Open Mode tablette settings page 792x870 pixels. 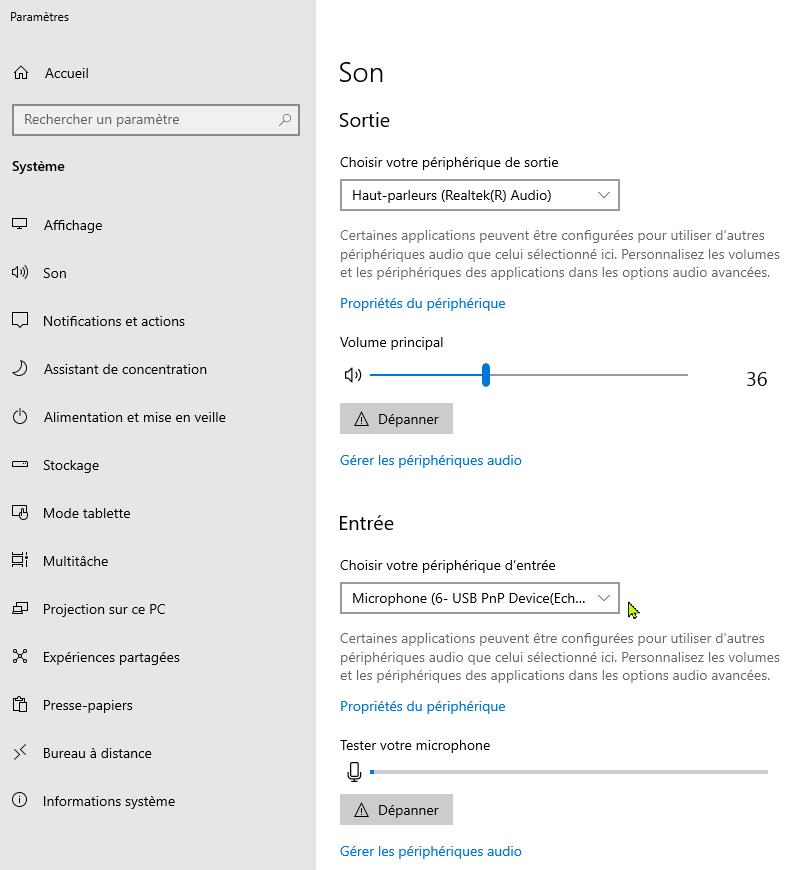coord(86,513)
